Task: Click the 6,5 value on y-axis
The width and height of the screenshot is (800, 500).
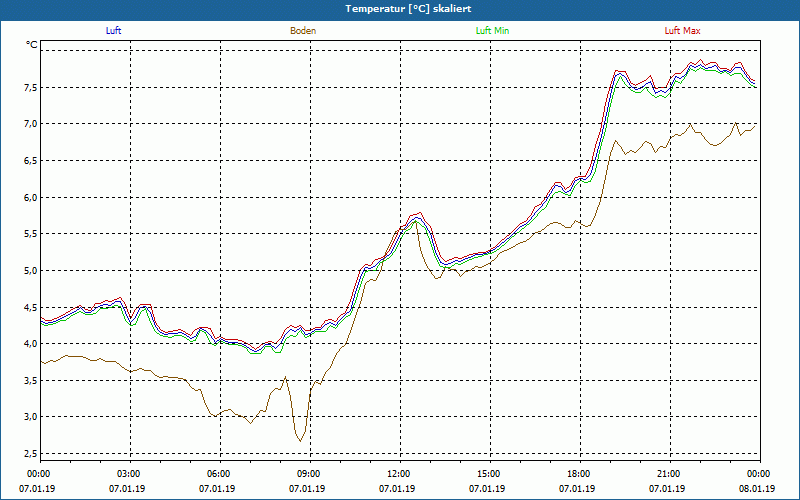Action: pyautogui.click(x=31, y=161)
